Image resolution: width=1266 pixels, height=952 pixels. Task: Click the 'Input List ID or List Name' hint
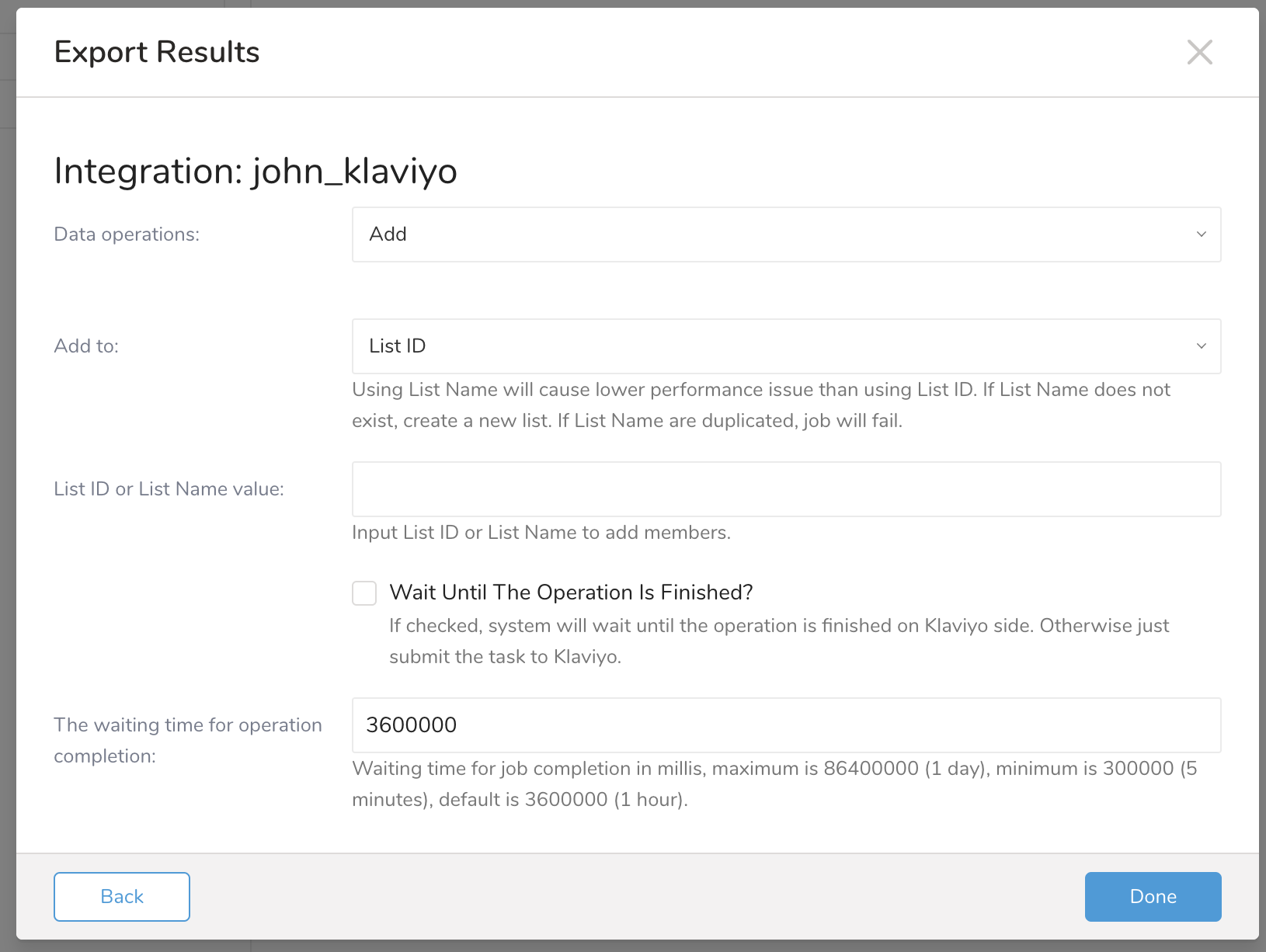541,533
